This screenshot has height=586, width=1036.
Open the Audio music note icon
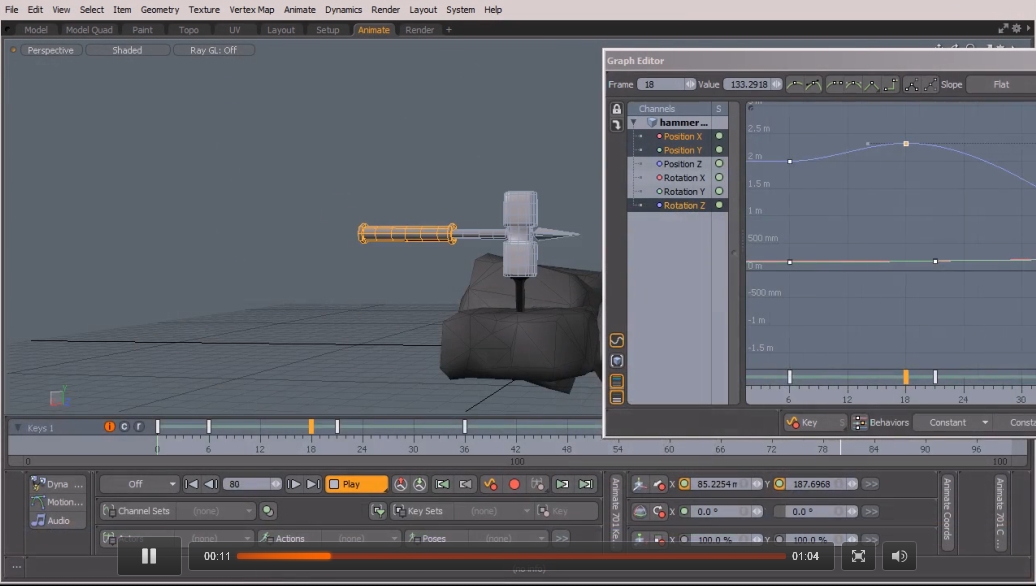click(x=38, y=521)
